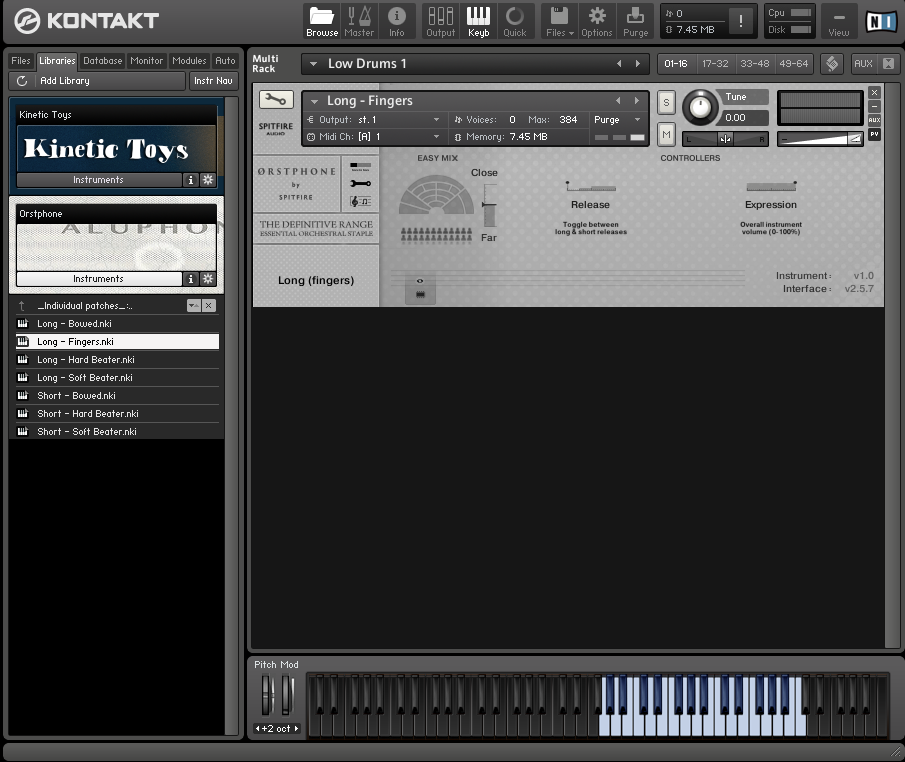Open Orstphone library settings gear
The width and height of the screenshot is (905, 762).
pos(208,279)
